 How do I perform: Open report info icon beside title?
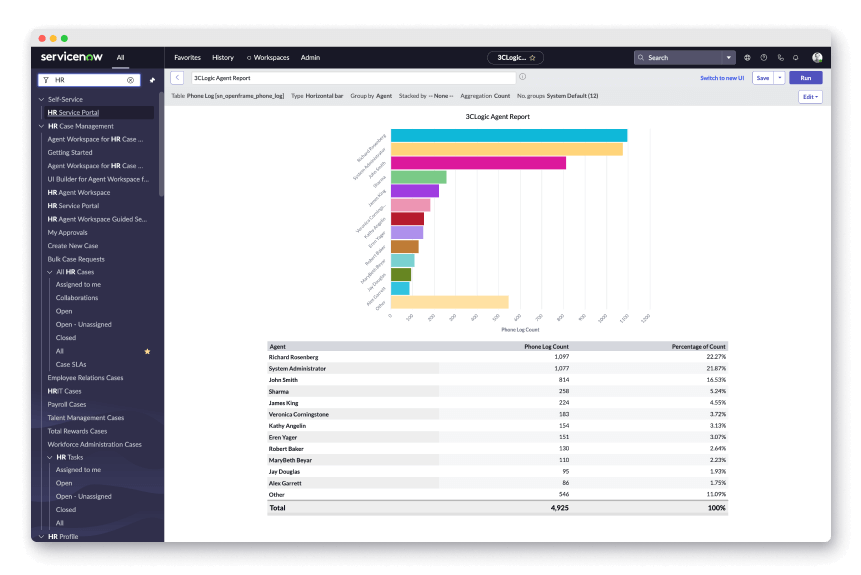[x=523, y=77]
